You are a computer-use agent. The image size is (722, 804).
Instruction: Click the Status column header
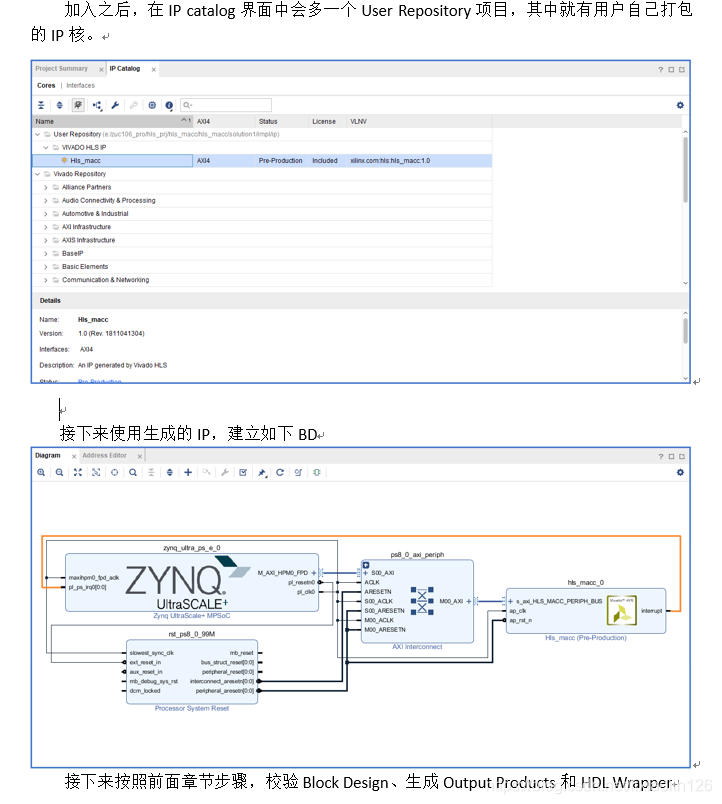282,122
